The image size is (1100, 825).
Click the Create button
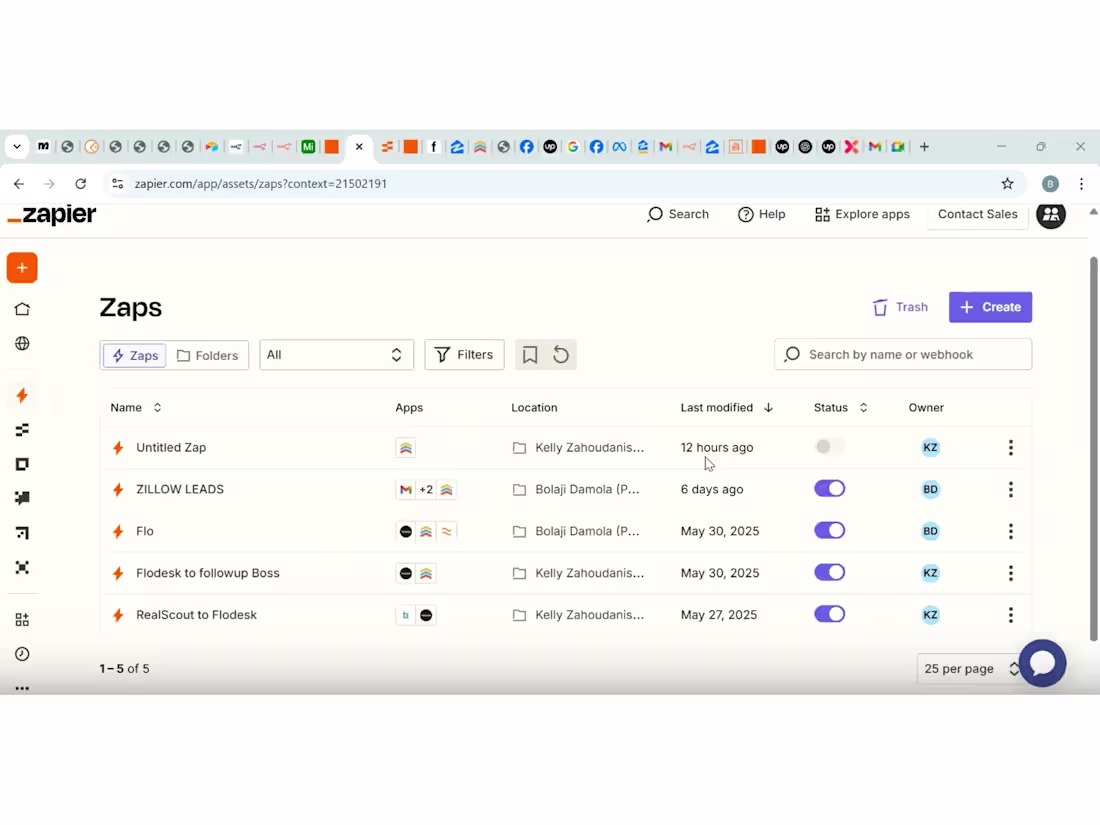[990, 307]
